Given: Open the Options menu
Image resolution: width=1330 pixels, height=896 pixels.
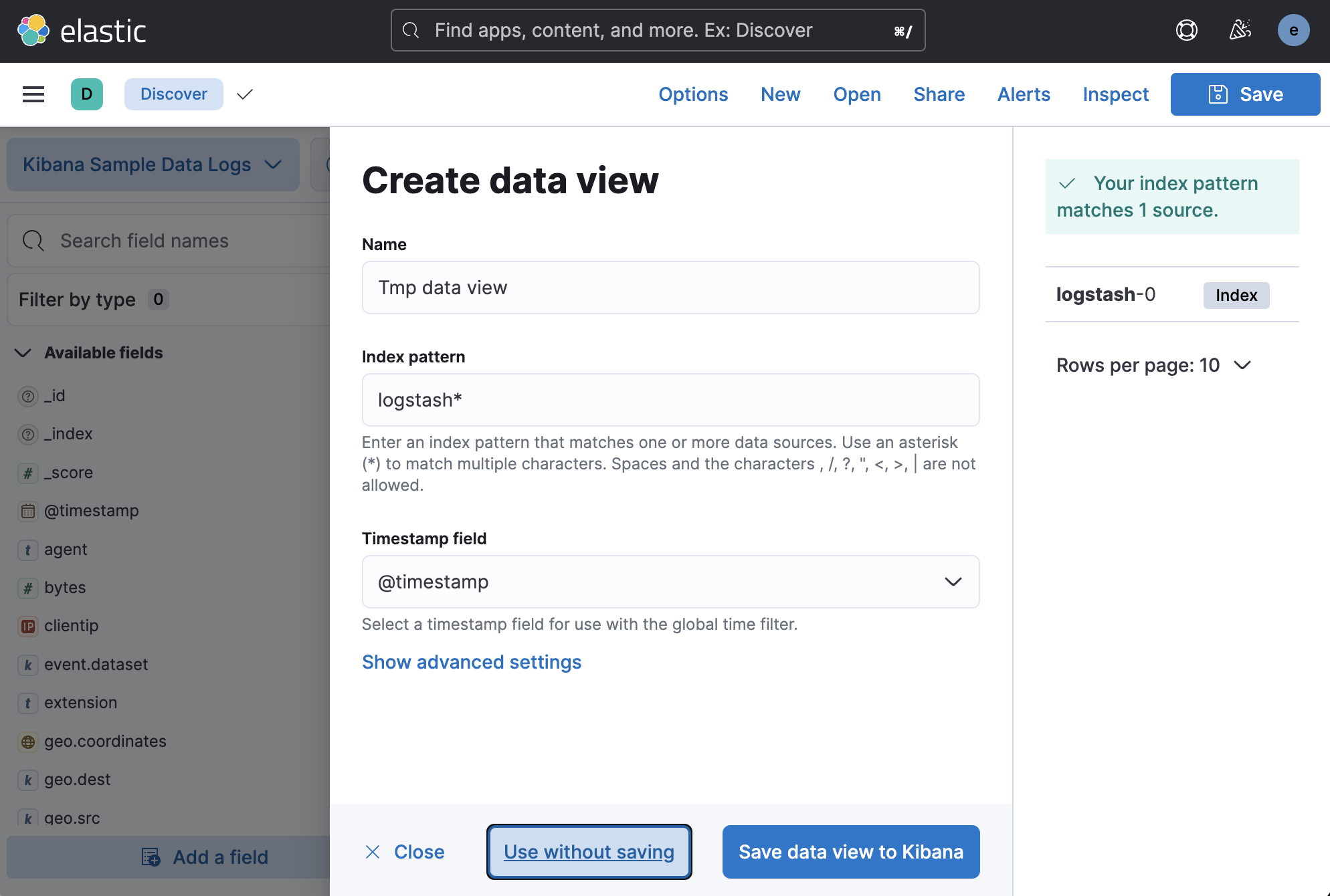Looking at the screenshot, I should point(693,94).
